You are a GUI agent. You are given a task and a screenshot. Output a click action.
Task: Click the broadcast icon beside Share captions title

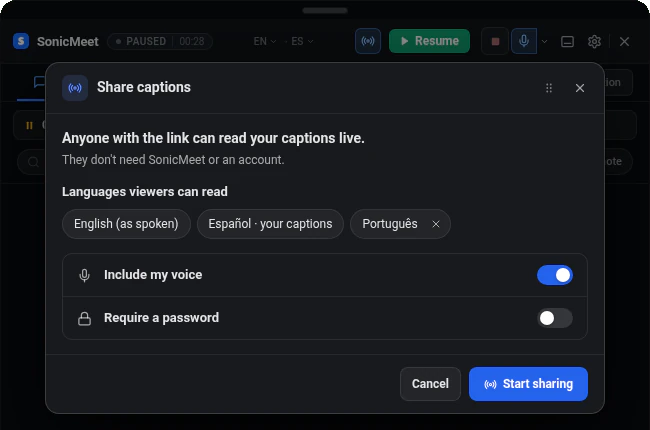(x=75, y=88)
